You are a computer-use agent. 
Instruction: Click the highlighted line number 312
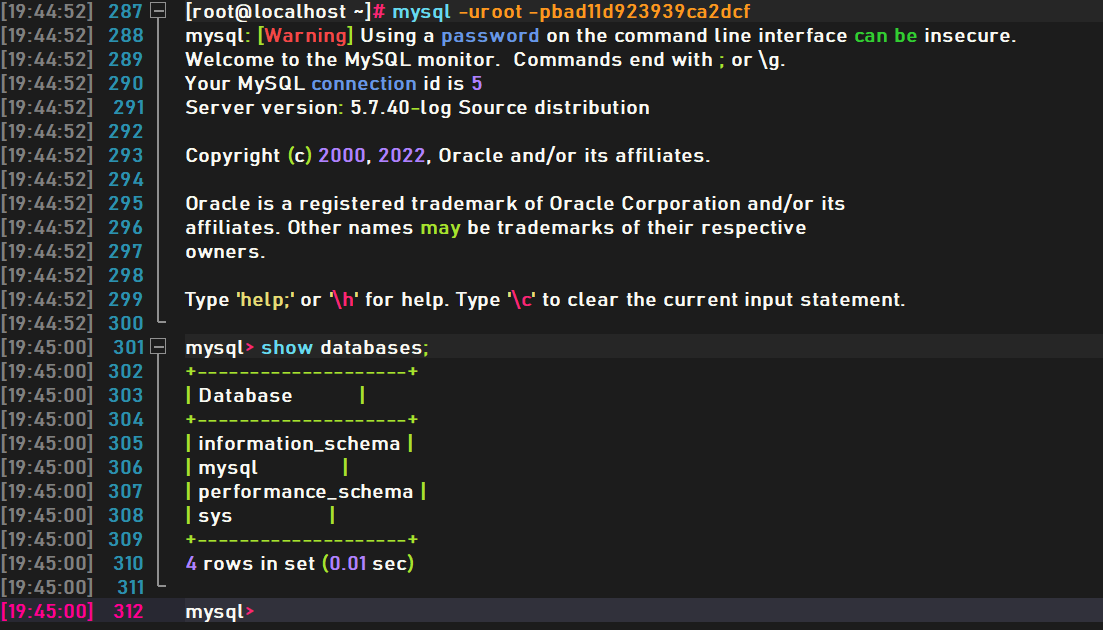(x=128, y=611)
